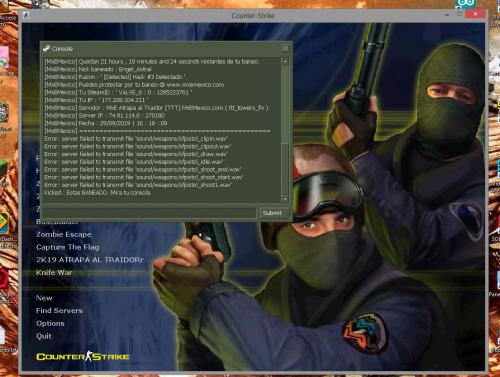Choose the 2K19 ATRAPA AL TRAIDOR entry
Image resolution: width=500 pixels, height=377 pixels.
pyautogui.click(x=90, y=260)
